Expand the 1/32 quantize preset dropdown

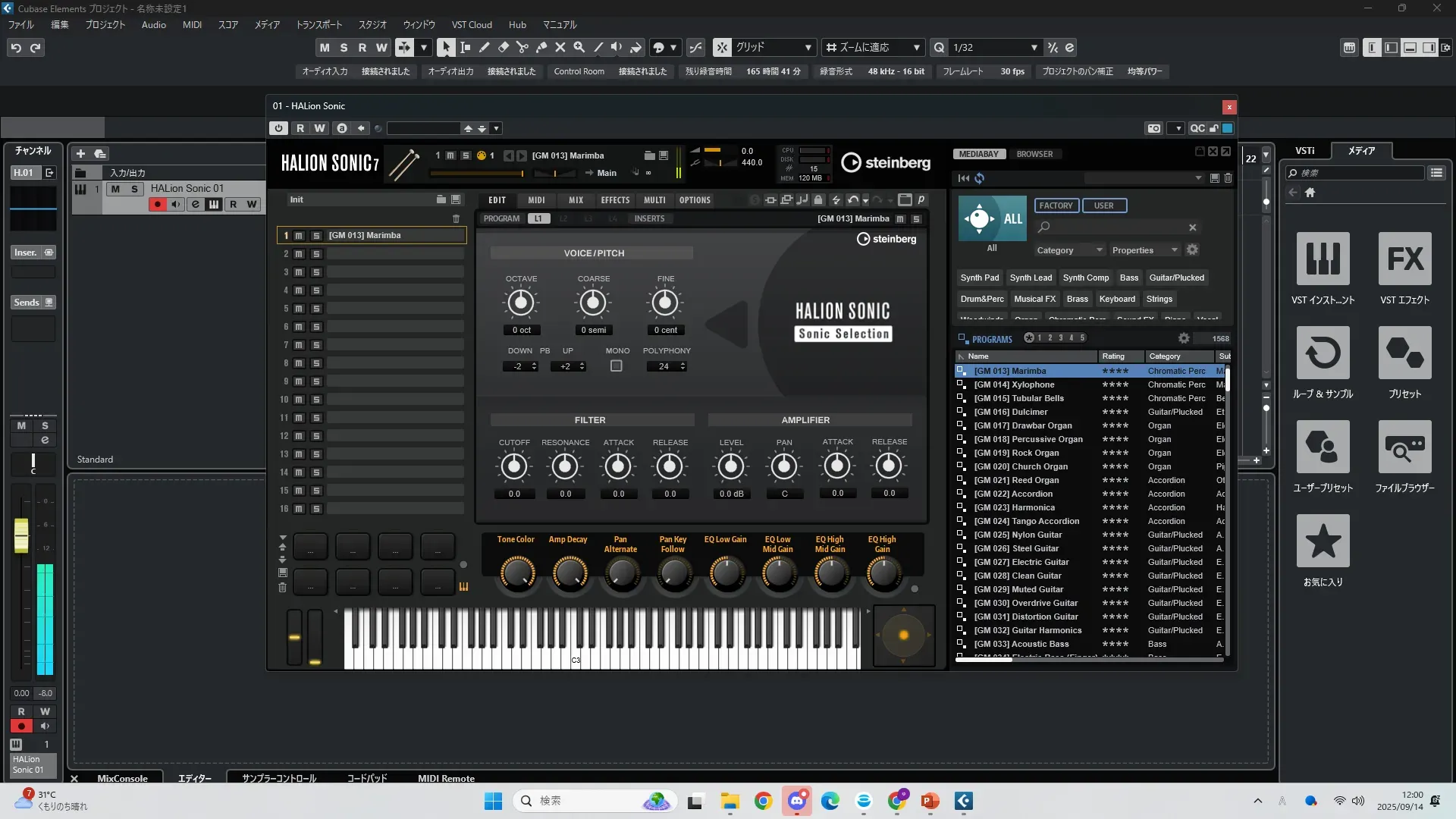tap(1034, 48)
